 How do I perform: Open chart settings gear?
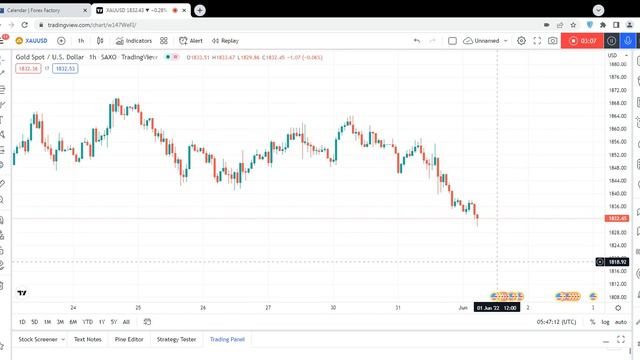coord(521,41)
